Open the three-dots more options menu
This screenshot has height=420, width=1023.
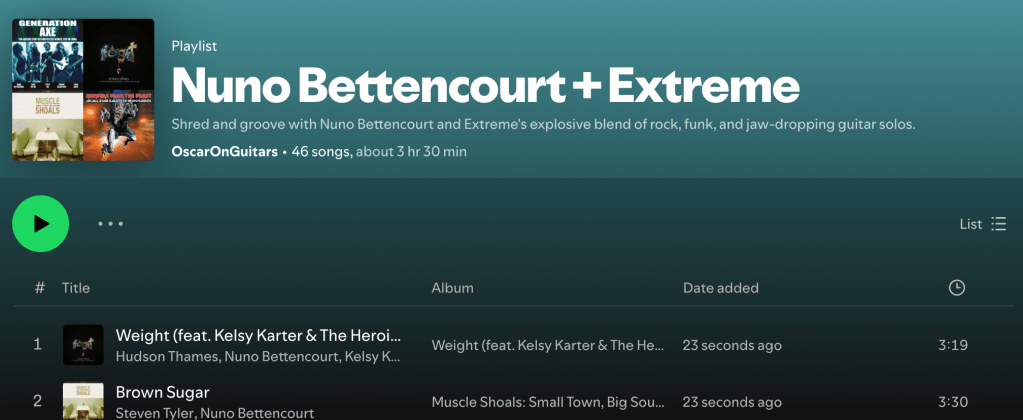click(x=110, y=224)
